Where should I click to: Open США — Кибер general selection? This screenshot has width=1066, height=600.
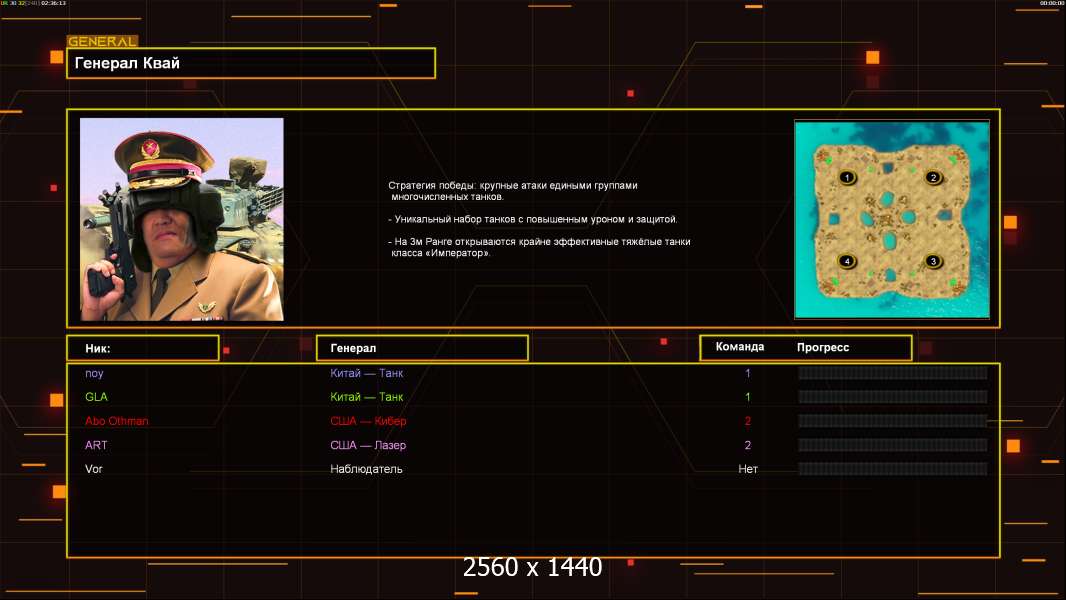(368, 421)
